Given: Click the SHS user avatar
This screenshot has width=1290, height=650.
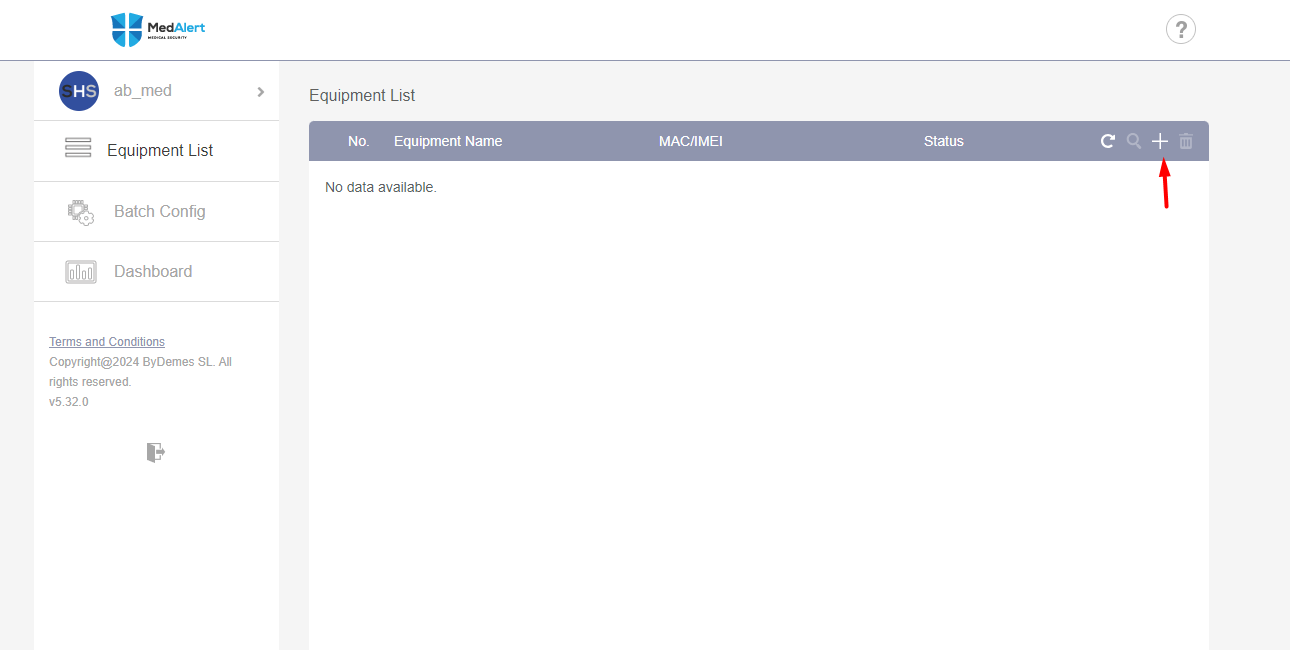Looking at the screenshot, I should tap(79, 91).
